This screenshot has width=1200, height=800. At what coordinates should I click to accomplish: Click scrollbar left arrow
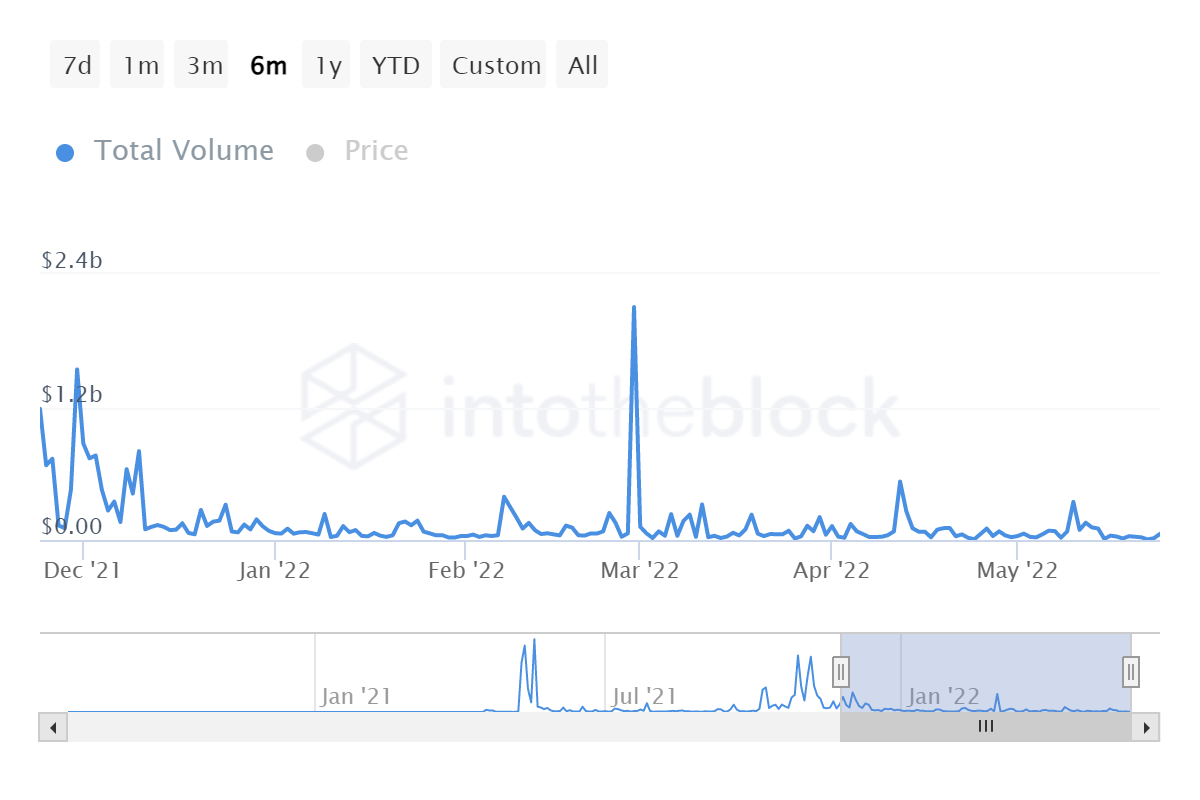tap(53, 727)
